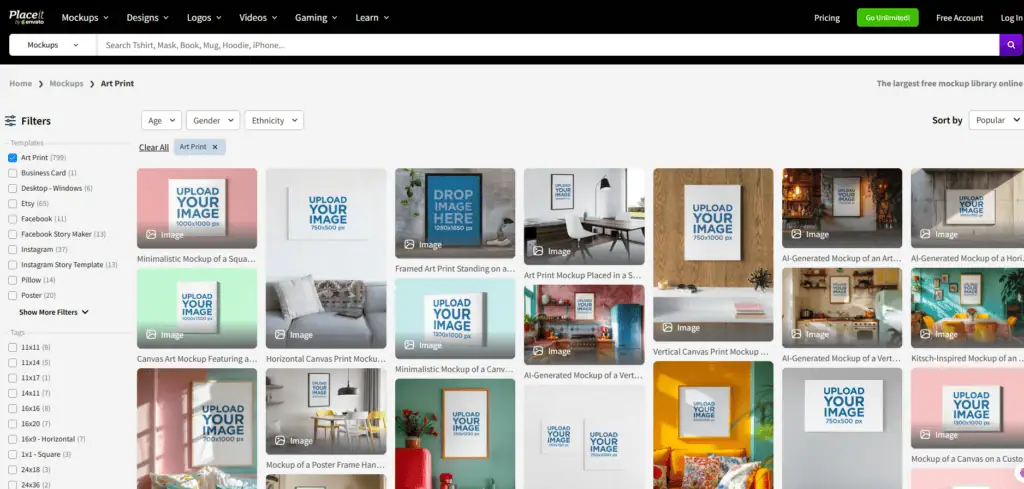Open the Sort by Popular dropdown
Image resolution: width=1024 pixels, height=489 pixels.
(996, 120)
